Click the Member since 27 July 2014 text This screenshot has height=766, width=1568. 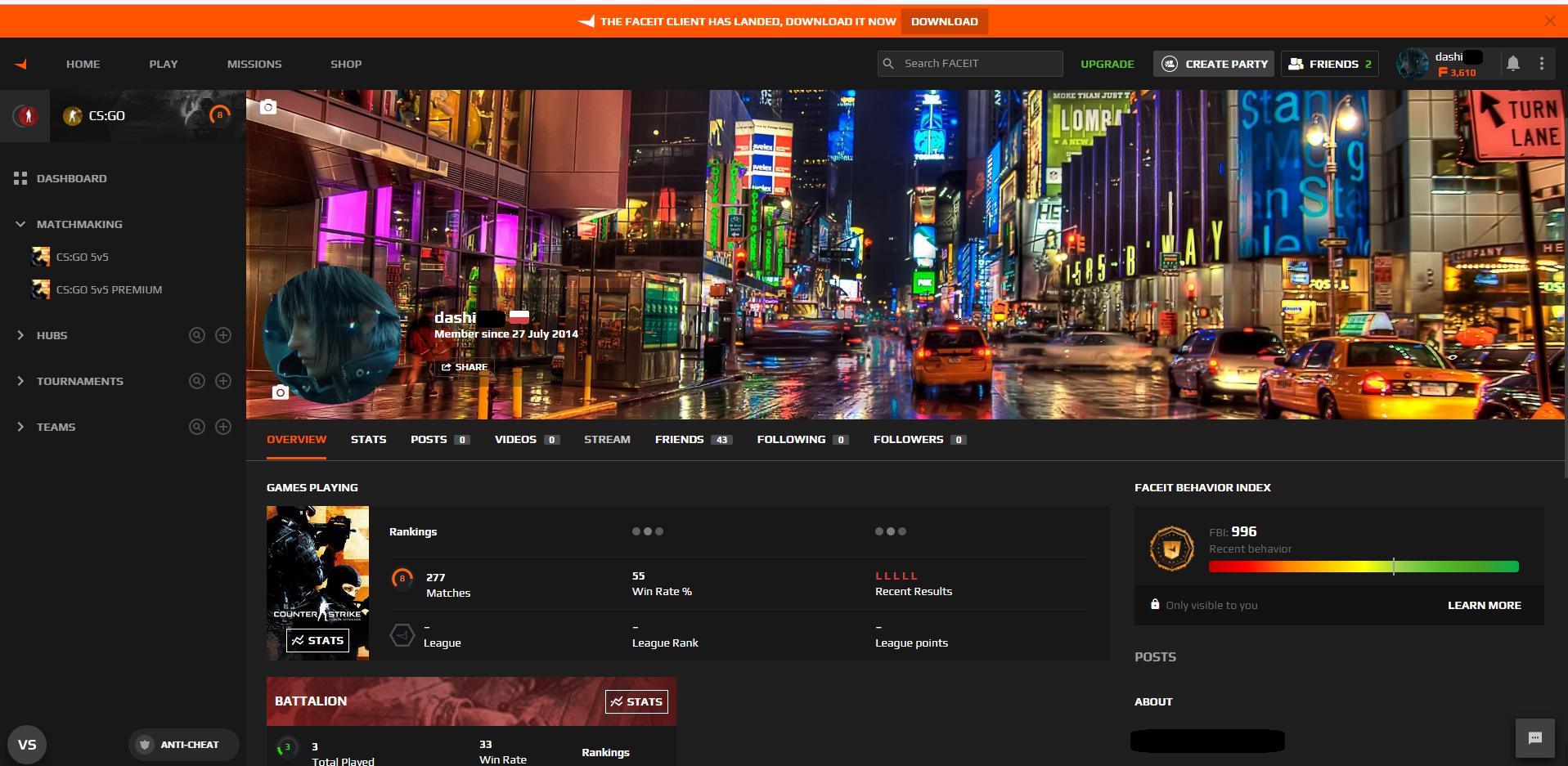(x=506, y=334)
